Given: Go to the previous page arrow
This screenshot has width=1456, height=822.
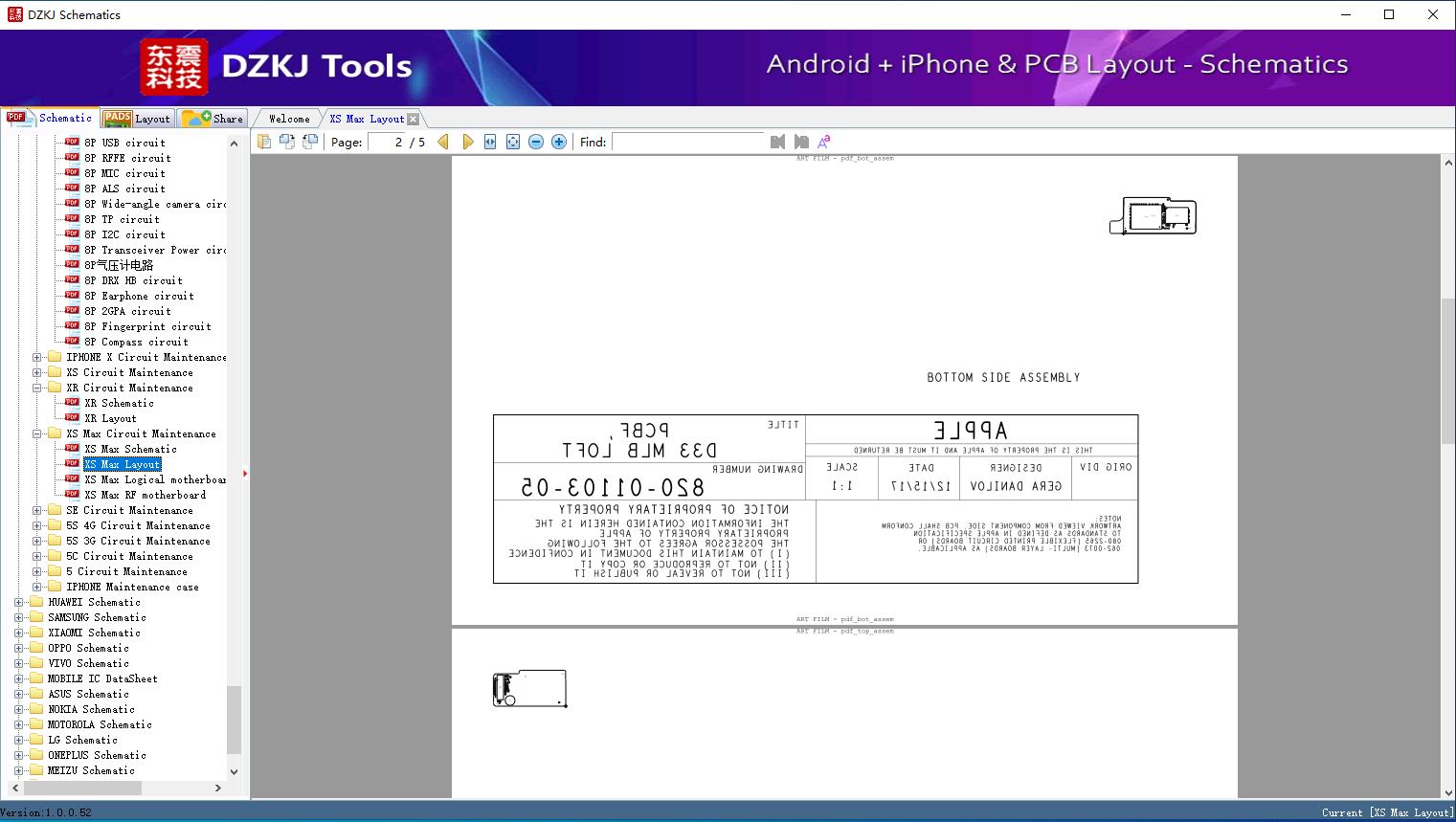Looking at the screenshot, I should 443,142.
